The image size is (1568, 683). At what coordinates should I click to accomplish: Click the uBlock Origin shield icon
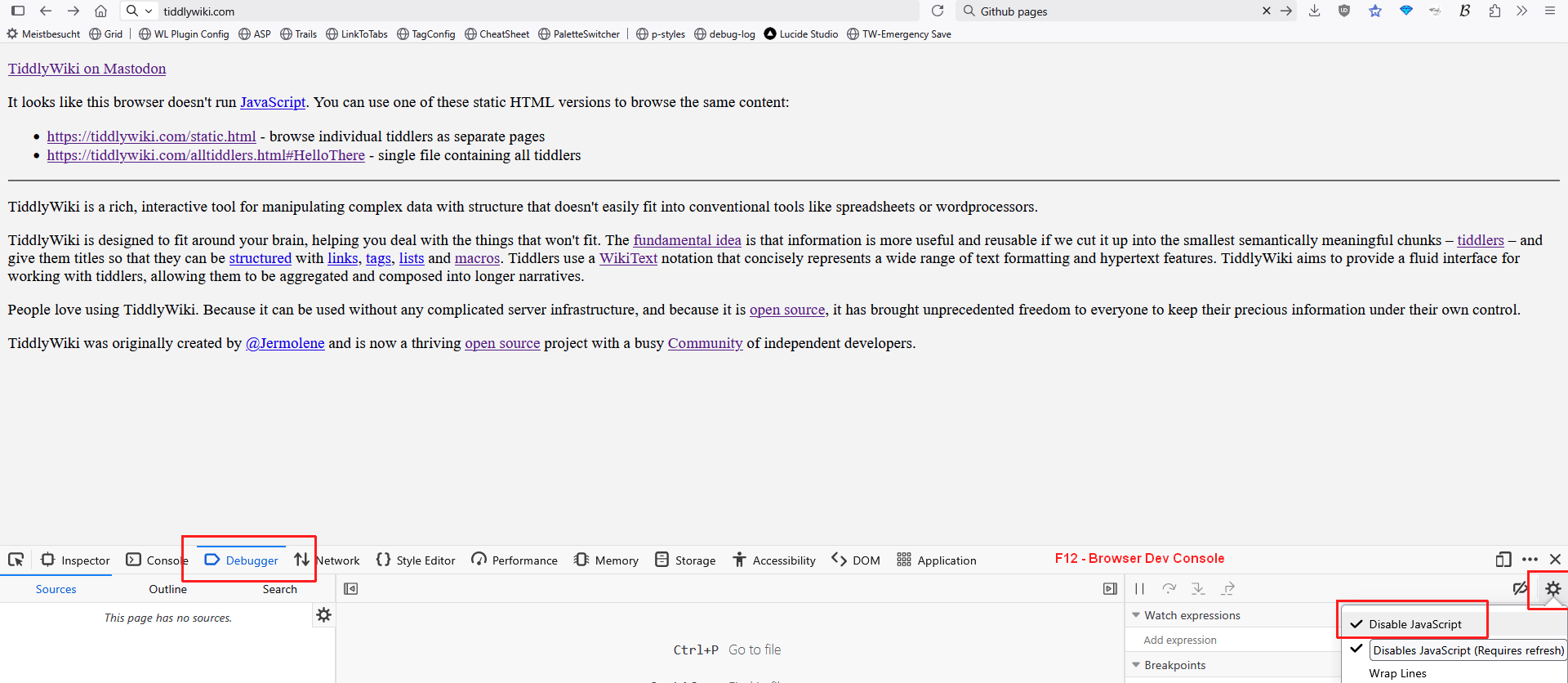pyautogui.click(x=1344, y=11)
